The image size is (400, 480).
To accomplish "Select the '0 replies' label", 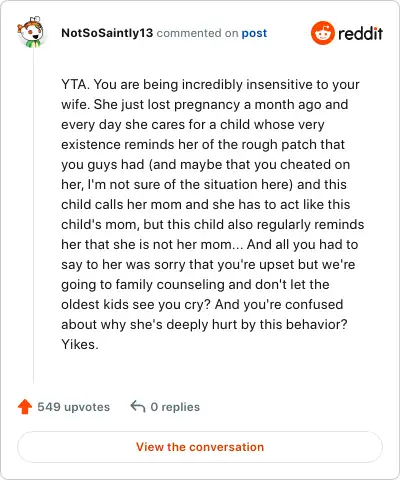I will (x=175, y=407).
